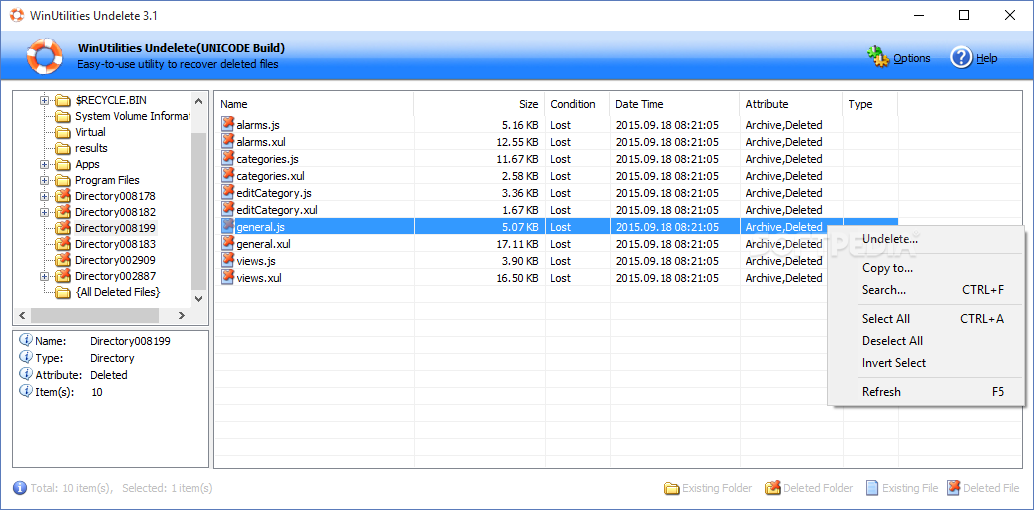Screen dimensions: 1034x510
Task: Click the lifebuoy logo in header
Action: pyautogui.click(x=44, y=57)
